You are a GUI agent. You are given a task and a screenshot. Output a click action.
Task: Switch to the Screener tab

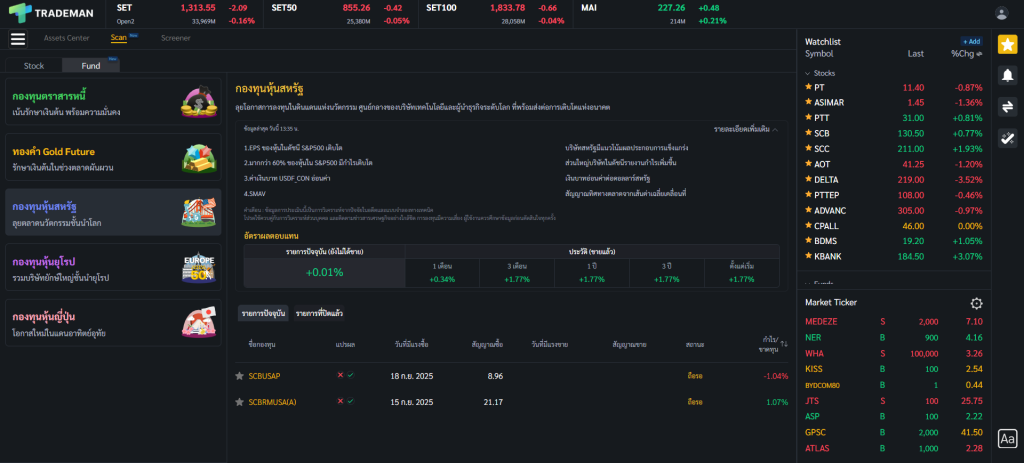coord(176,38)
